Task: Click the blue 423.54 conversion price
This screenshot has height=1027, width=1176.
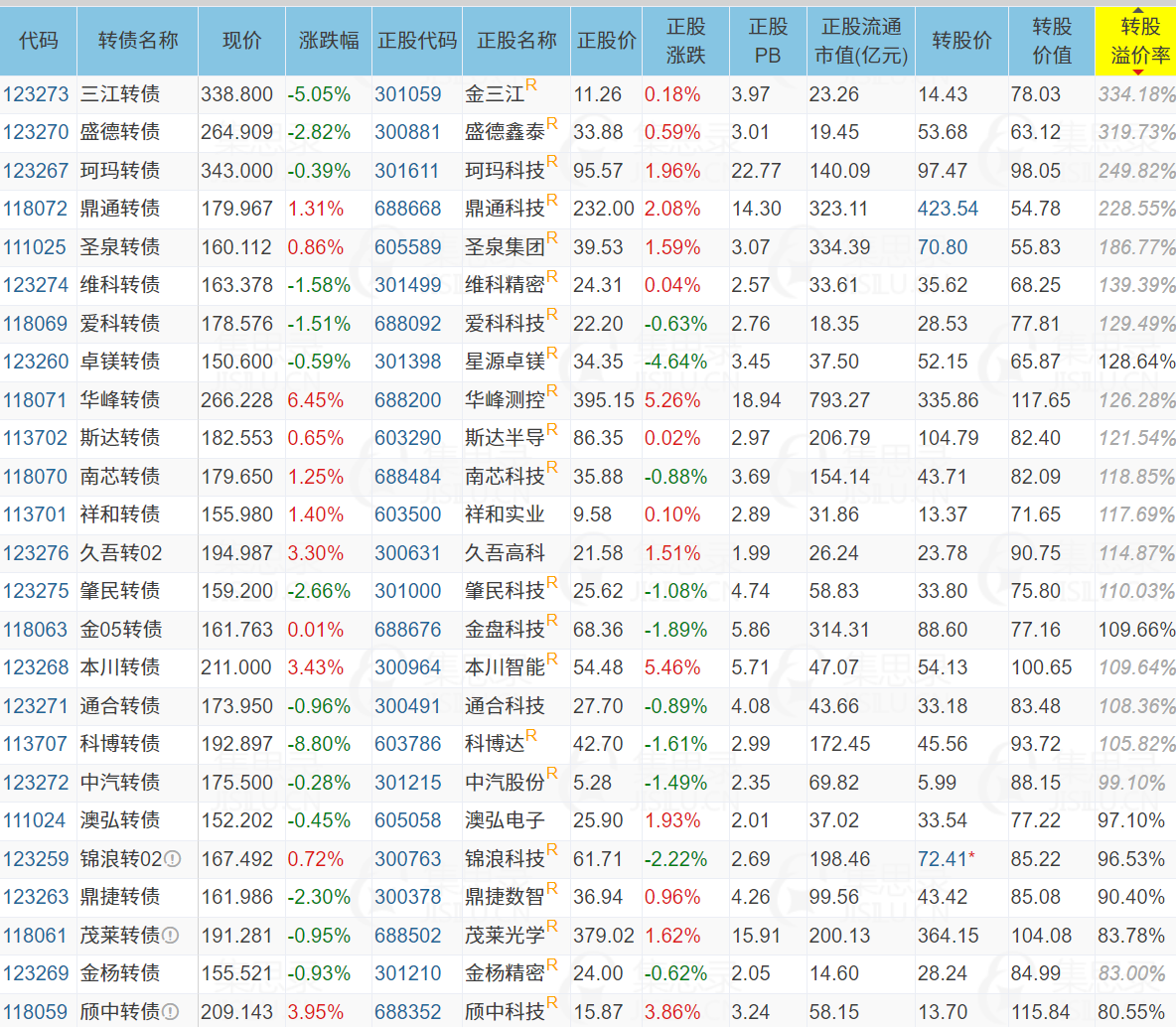Action: click(x=948, y=209)
